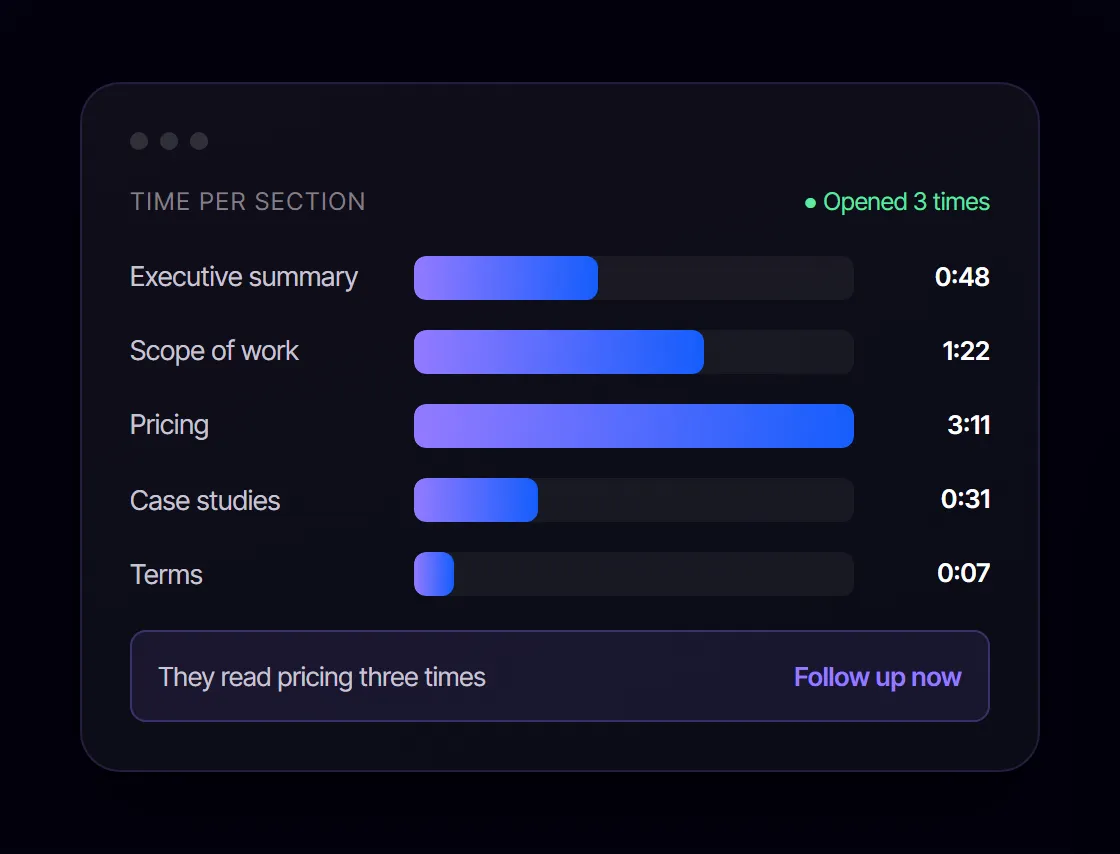
Task: Click the Case studies section label
Action: click(x=205, y=501)
